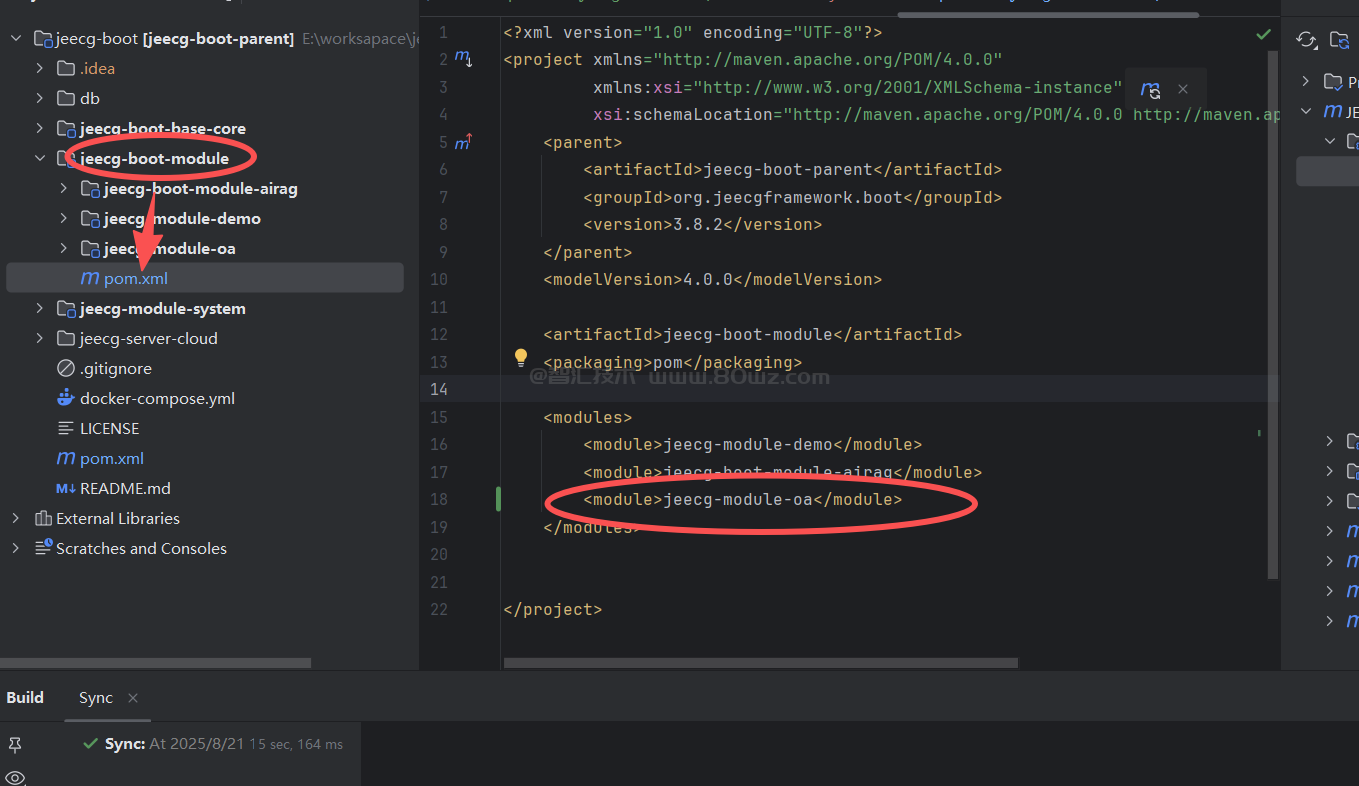This screenshot has height=786, width=1359.
Task: Expand the db folder
Action: pos(40,98)
